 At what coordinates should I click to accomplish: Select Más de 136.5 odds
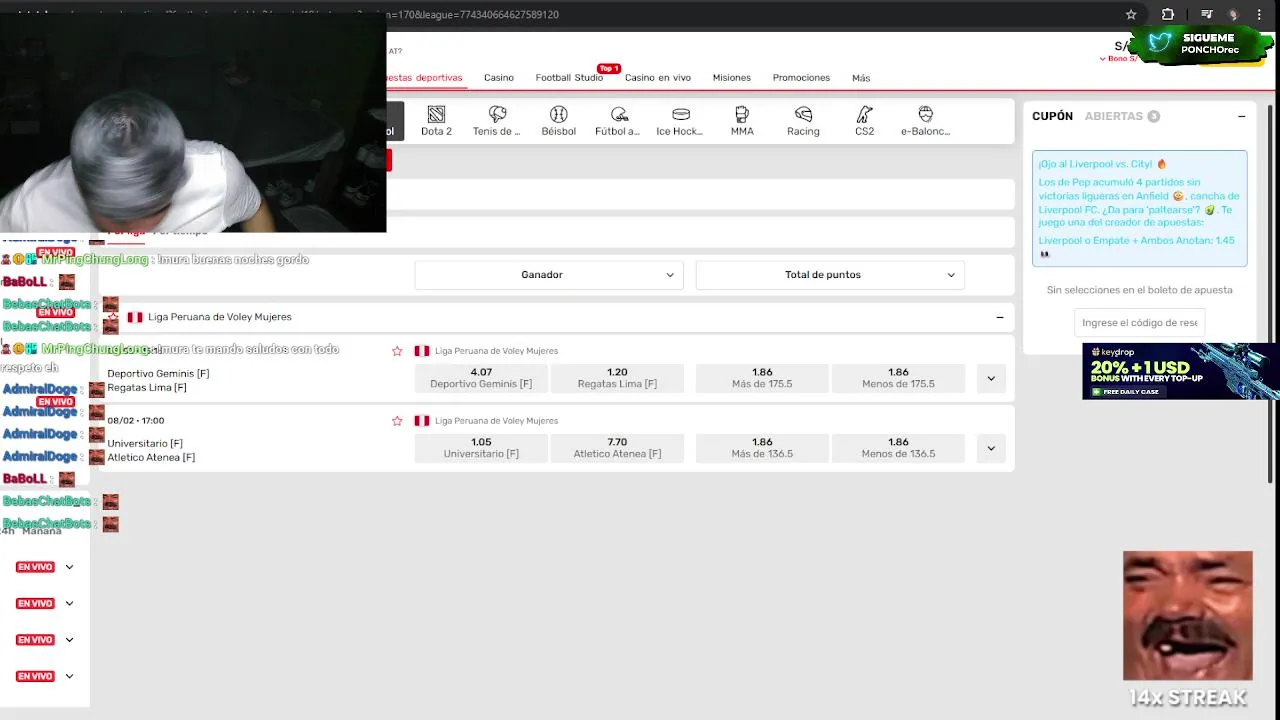click(762, 448)
